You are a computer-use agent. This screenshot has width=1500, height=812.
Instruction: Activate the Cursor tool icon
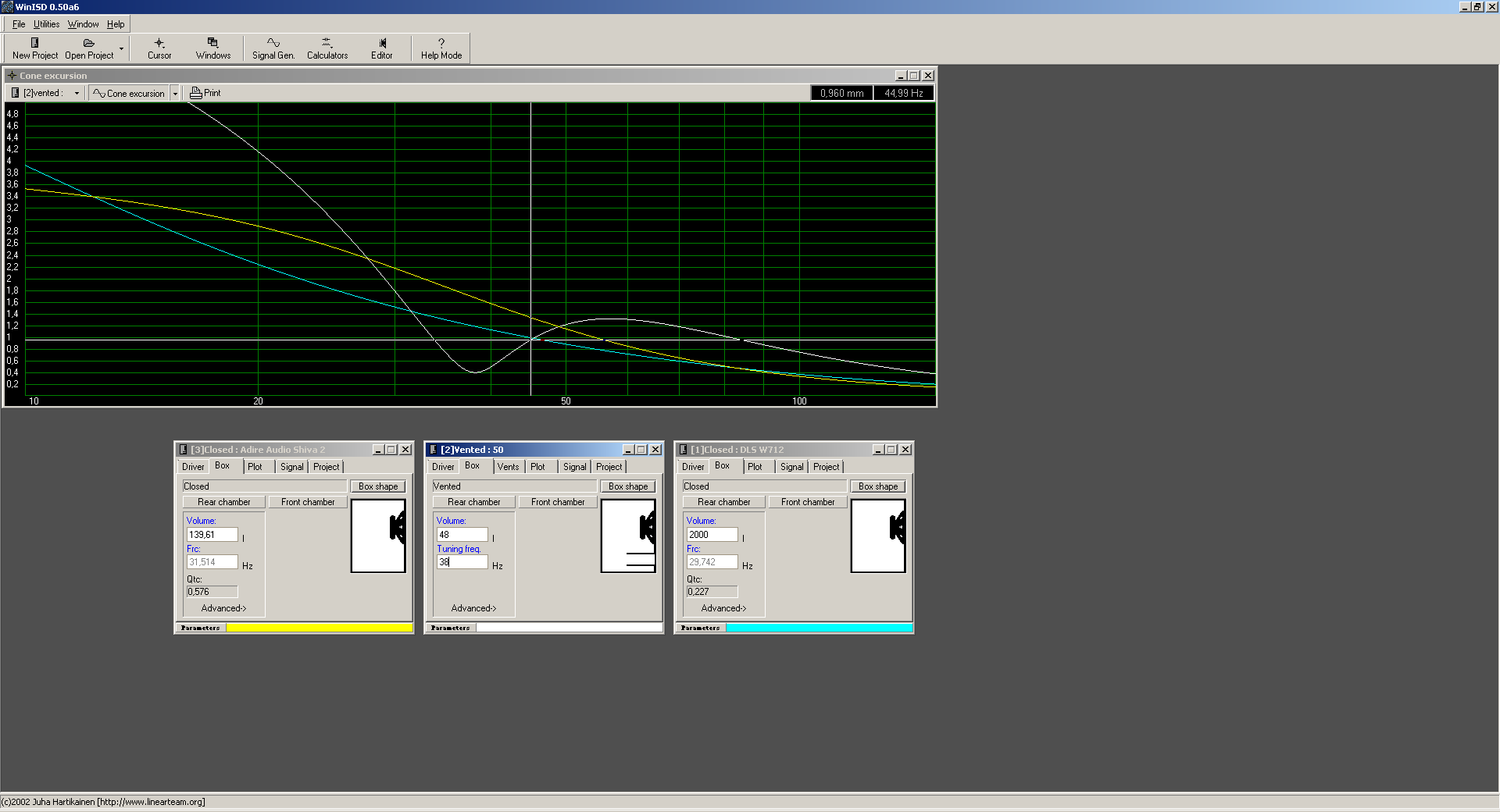click(159, 44)
